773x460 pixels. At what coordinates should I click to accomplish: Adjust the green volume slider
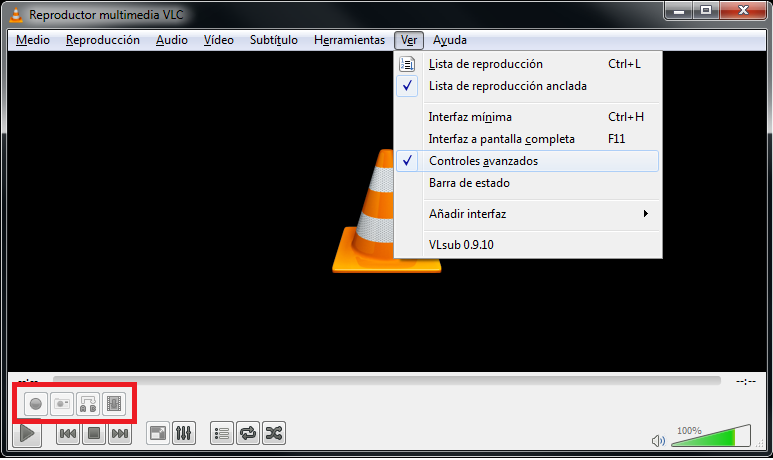coord(710,436)
